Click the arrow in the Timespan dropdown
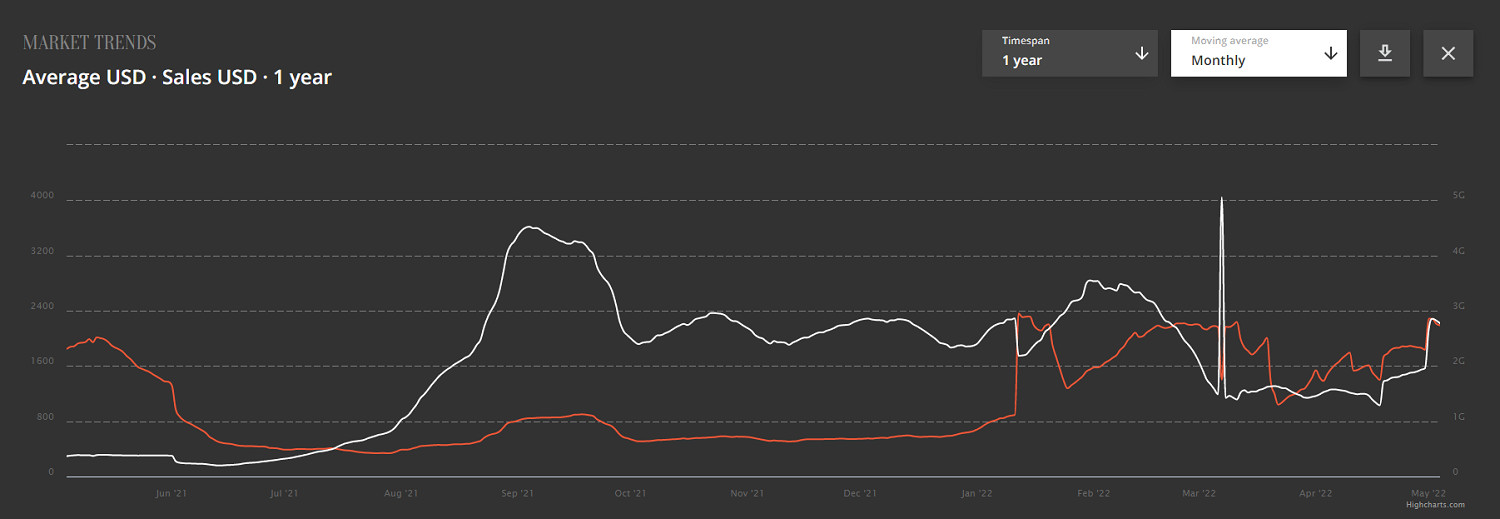This screenshot has height=519, width=1500. pyautogui.click(x=1141, y=53)
